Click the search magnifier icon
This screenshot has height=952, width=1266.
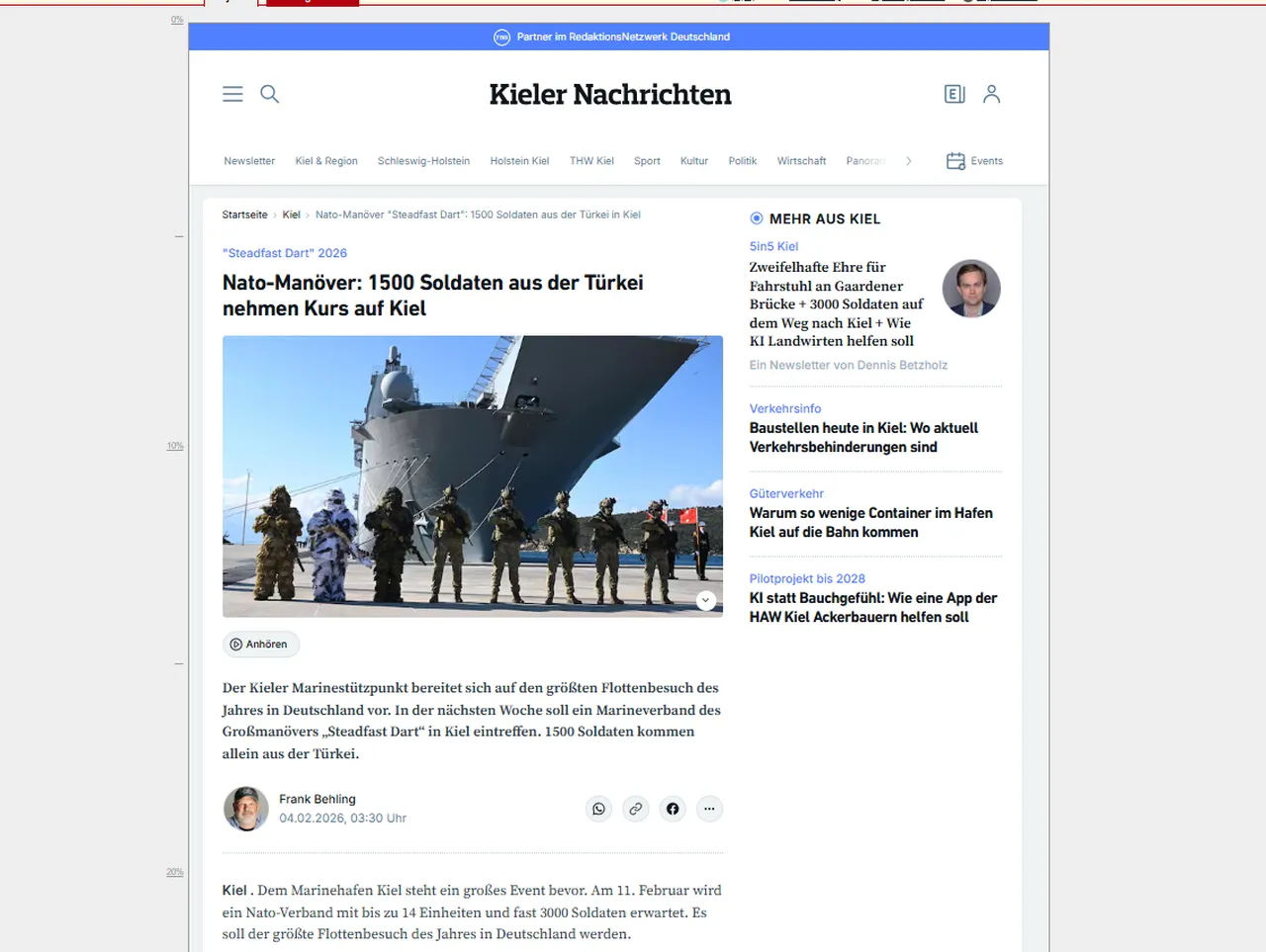click(x=269, y=94)
